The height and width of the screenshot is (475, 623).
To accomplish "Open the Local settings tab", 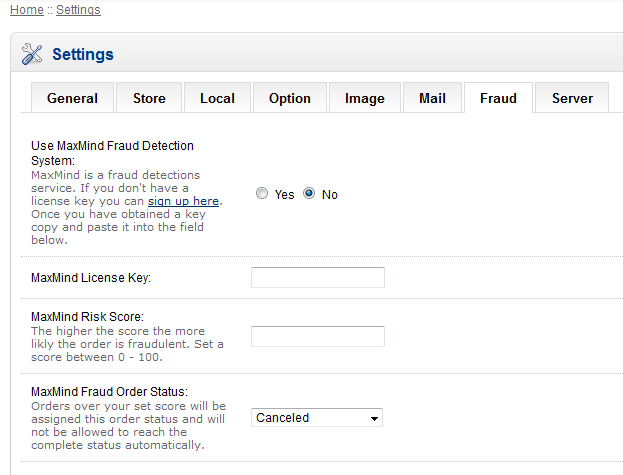I will point(217,98).
